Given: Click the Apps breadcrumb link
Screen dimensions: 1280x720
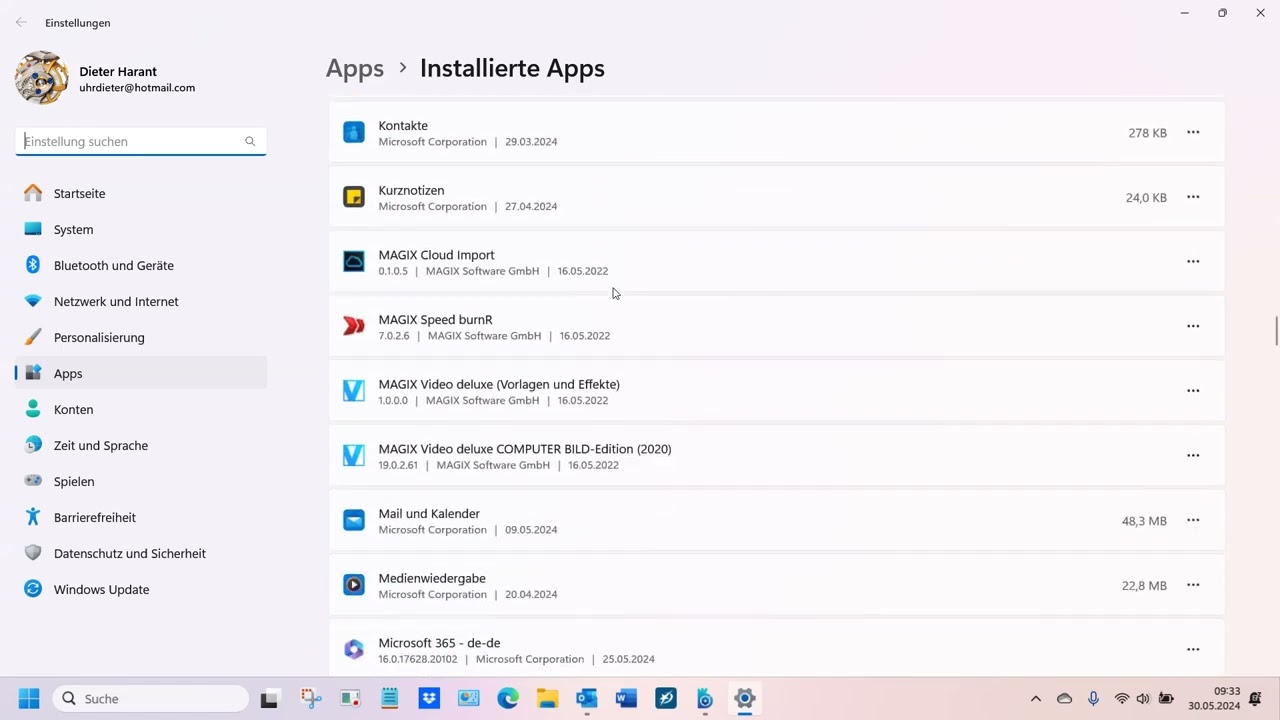Looking at the screenshot, I should (355, 69).
